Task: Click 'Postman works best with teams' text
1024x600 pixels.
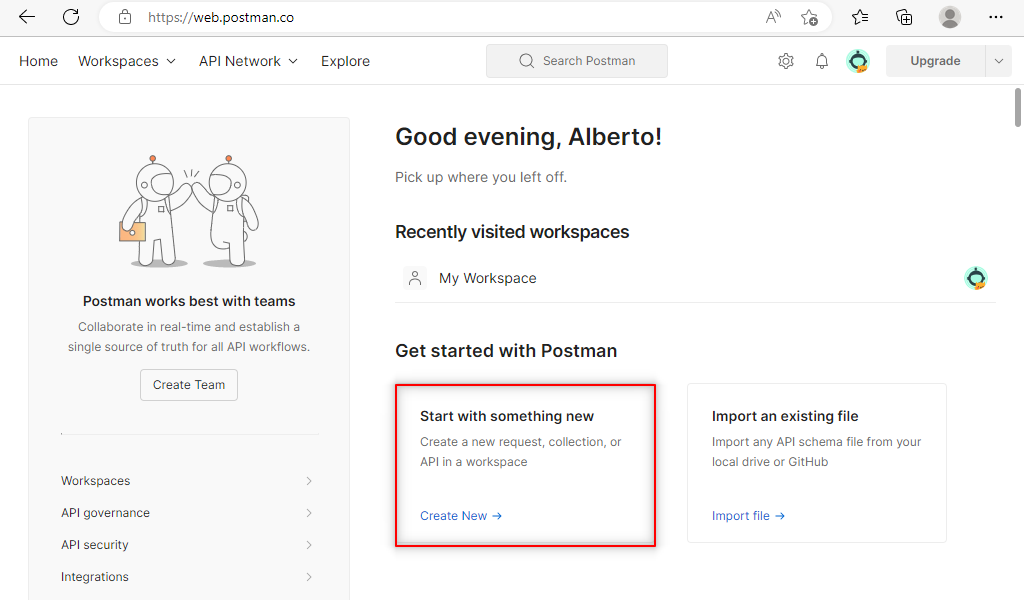Action: (x=189, y=301)
